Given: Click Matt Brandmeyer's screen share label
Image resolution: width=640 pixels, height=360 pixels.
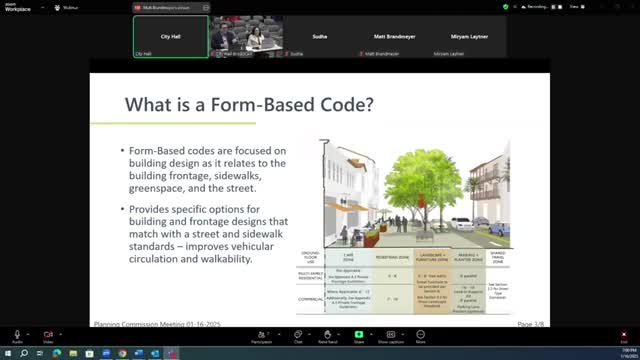Looking at the screenshot, I should 166,8.
